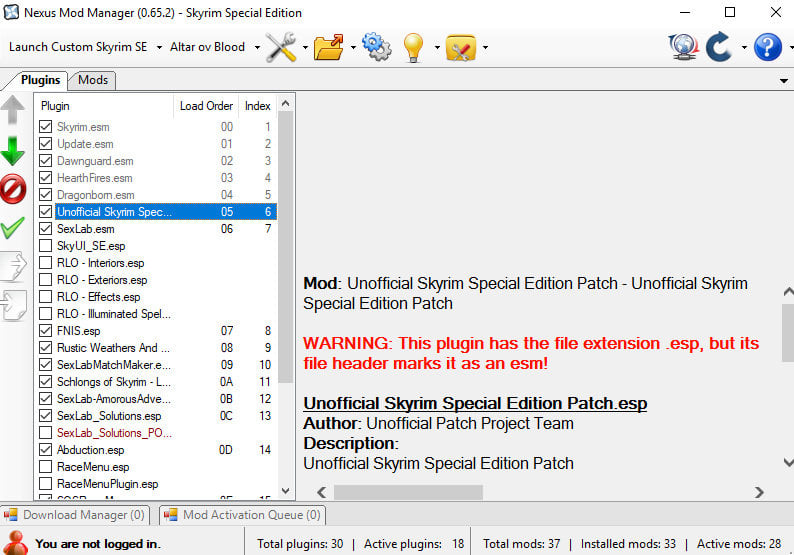Expand the tools icon dropdown arrow
Image resolution: width=794 pixels, height=555 pixels.
tap(305, 48)
